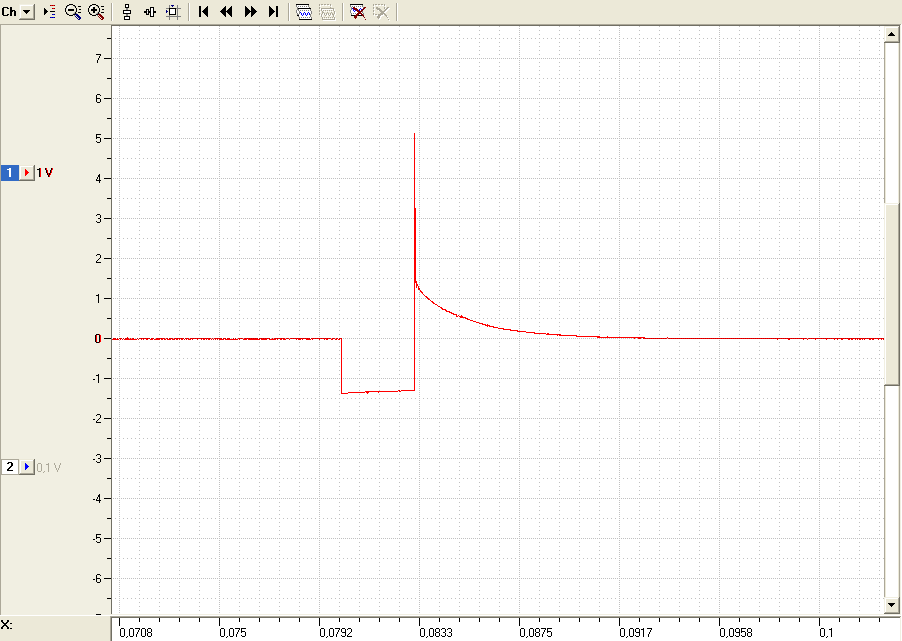Screen dimensions: 902x641
Task: Click the channel 1 scale label 1 V
Action: tap(44, 173)
